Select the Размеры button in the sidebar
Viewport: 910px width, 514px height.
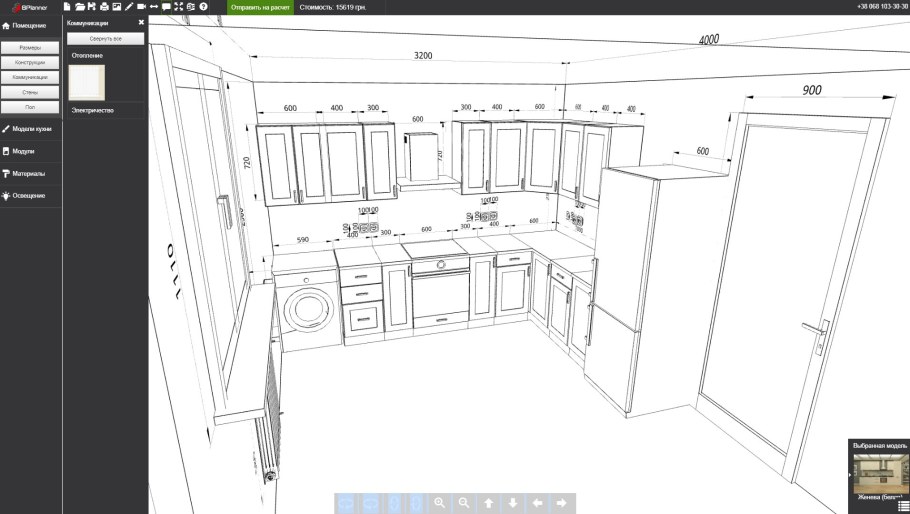(x=29, y=47)
